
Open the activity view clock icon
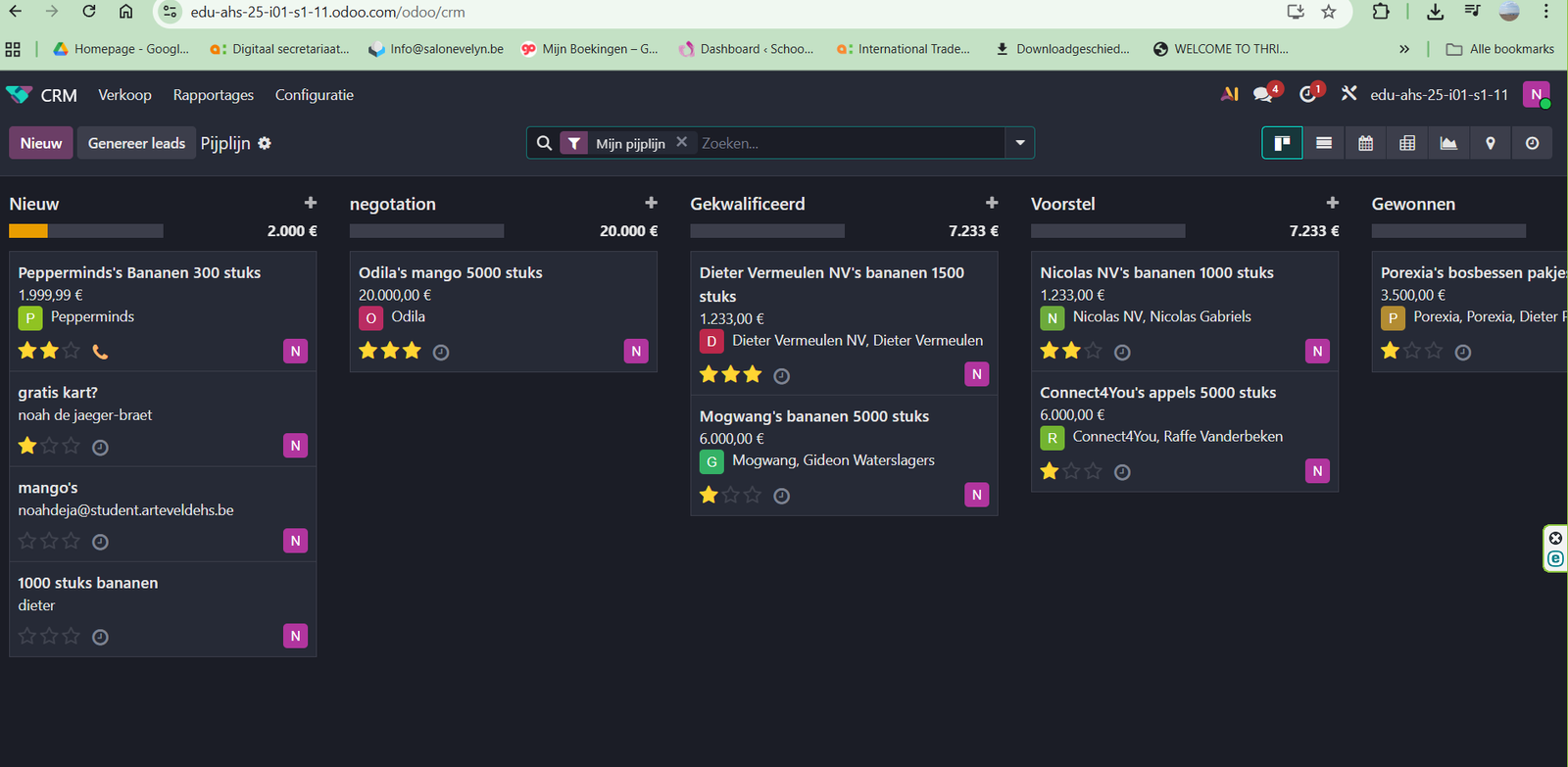(1532, 143)
